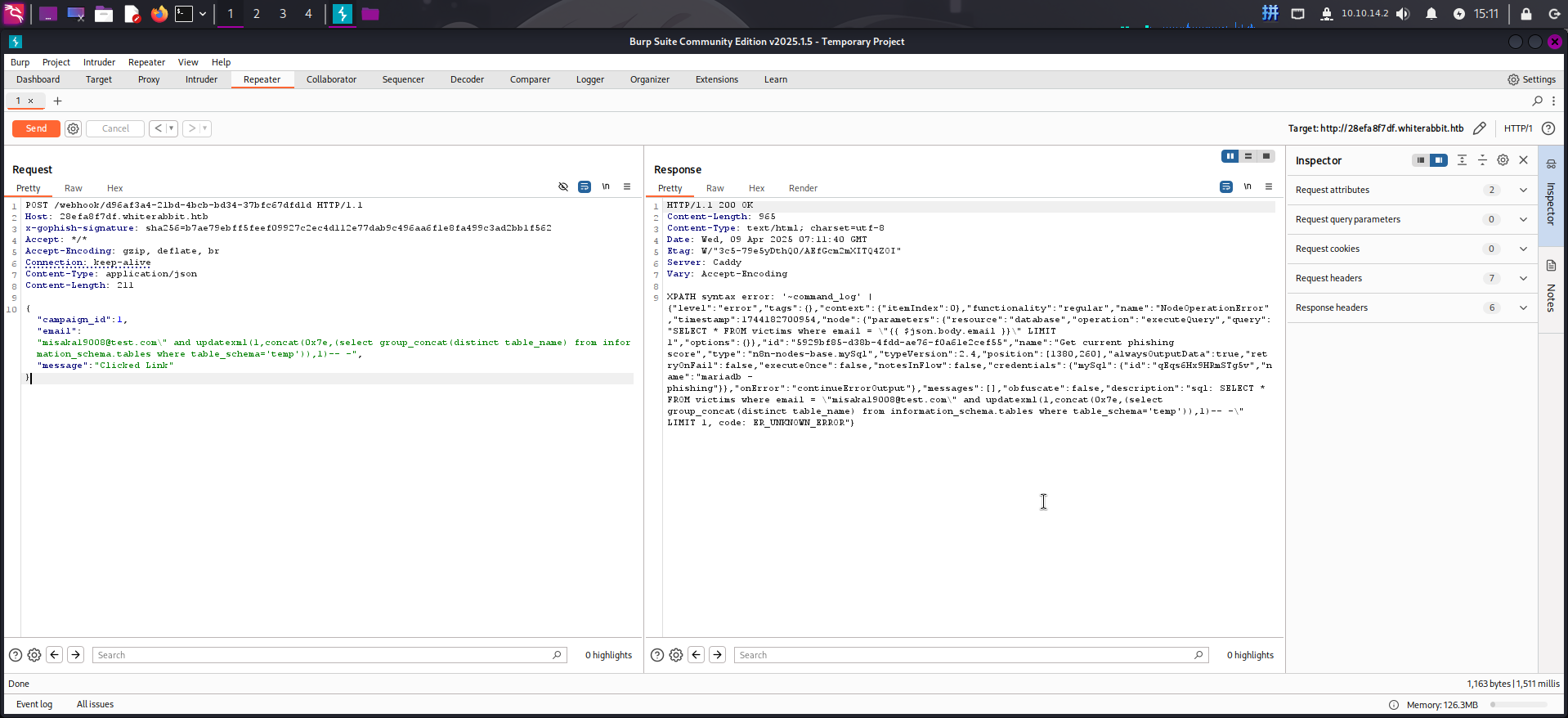1568x718 pixels.
Task: Click the volume icon in system tray
Action: click(x=1403, y=14)
